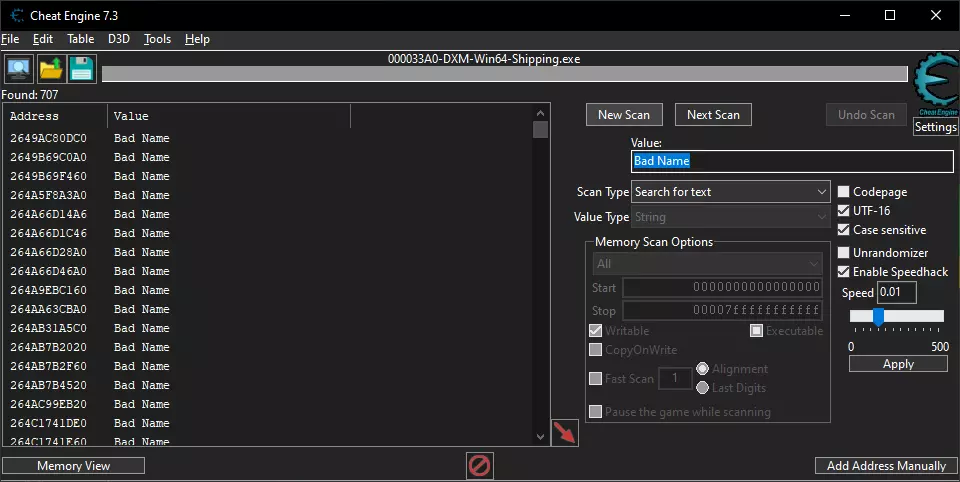Click the Speed value input field
Image resolution: width=960 pixels, height=482 pixels.
click(897, 292)
